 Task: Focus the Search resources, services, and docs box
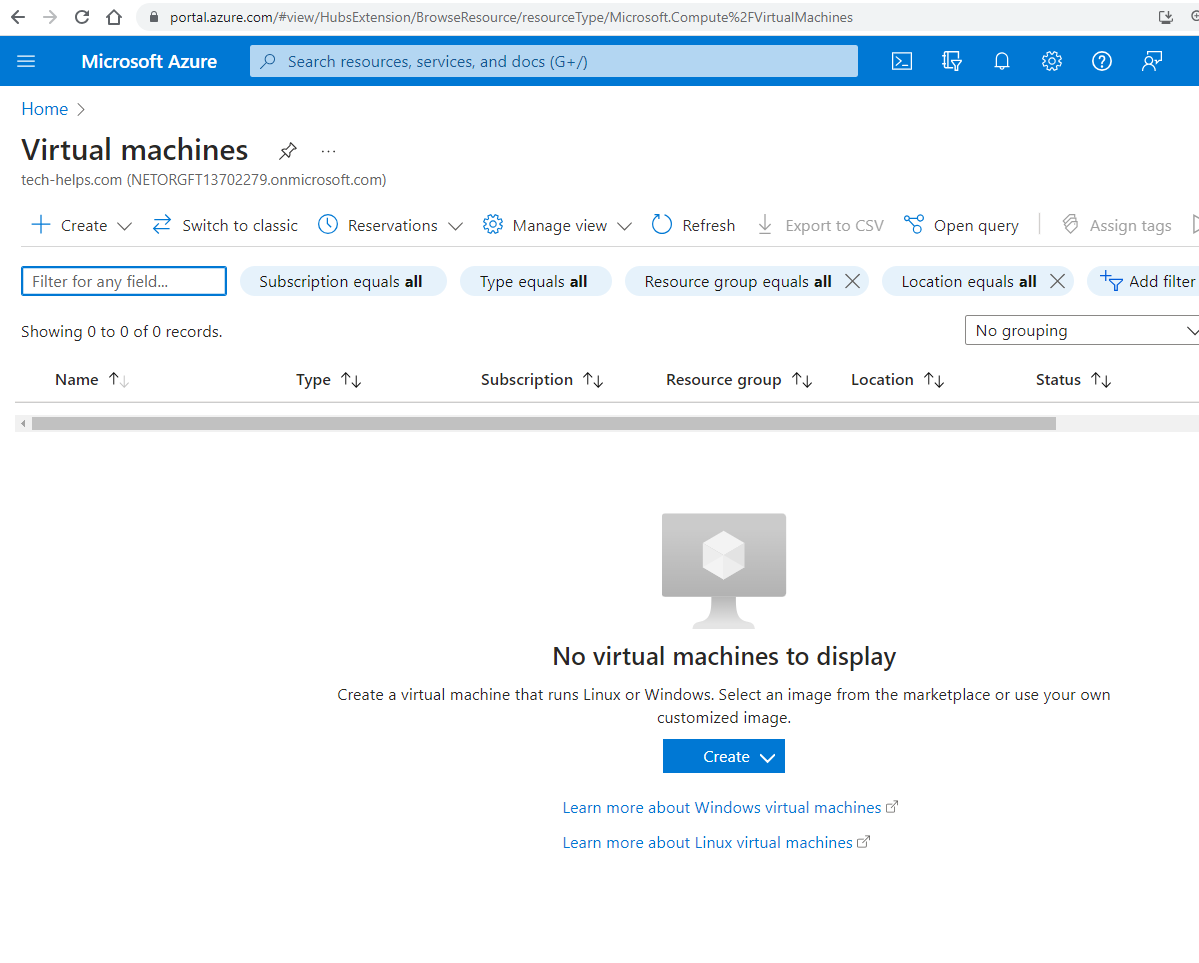(x=554, y=61)
